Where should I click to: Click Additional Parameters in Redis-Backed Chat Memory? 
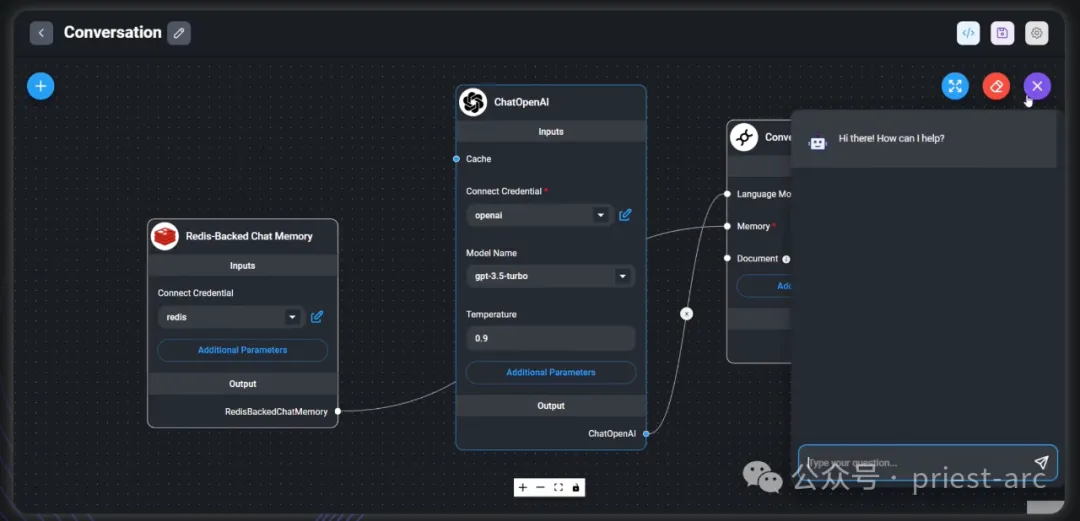pyautogui.click(x=242, y=350)
